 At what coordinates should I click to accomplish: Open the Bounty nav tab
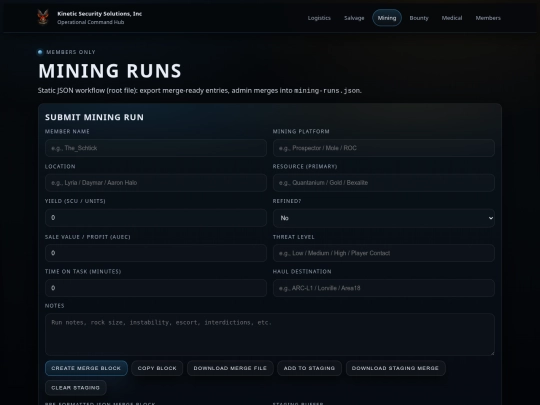419,18
